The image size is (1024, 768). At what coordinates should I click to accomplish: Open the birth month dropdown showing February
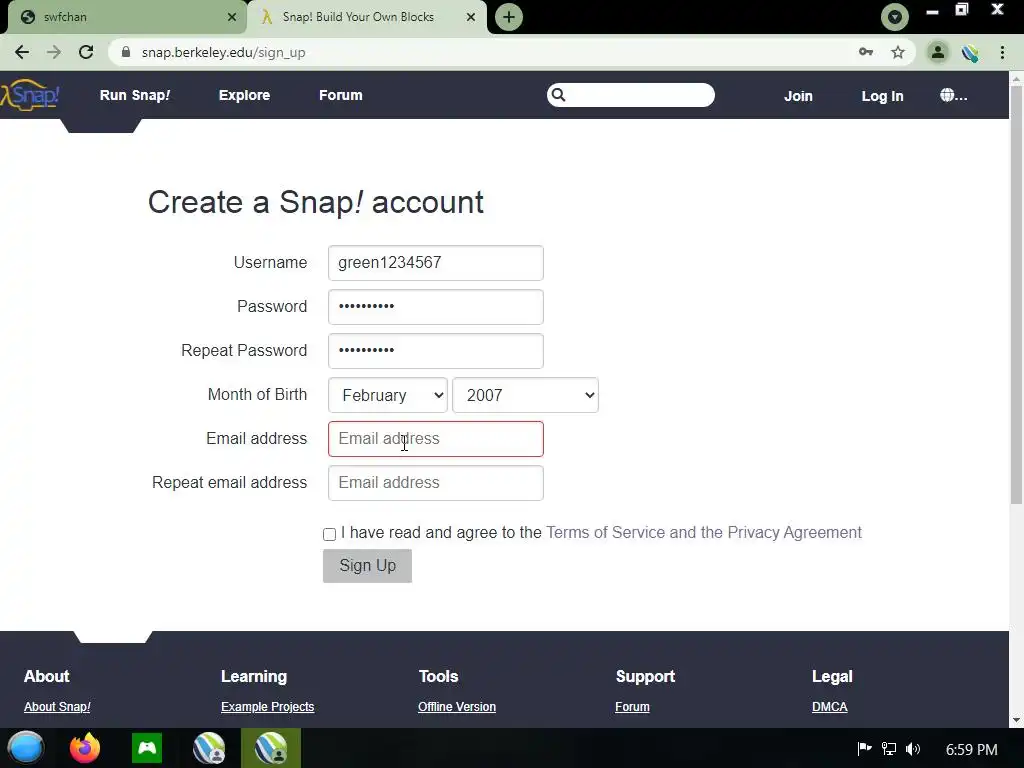tap(388, 395)
